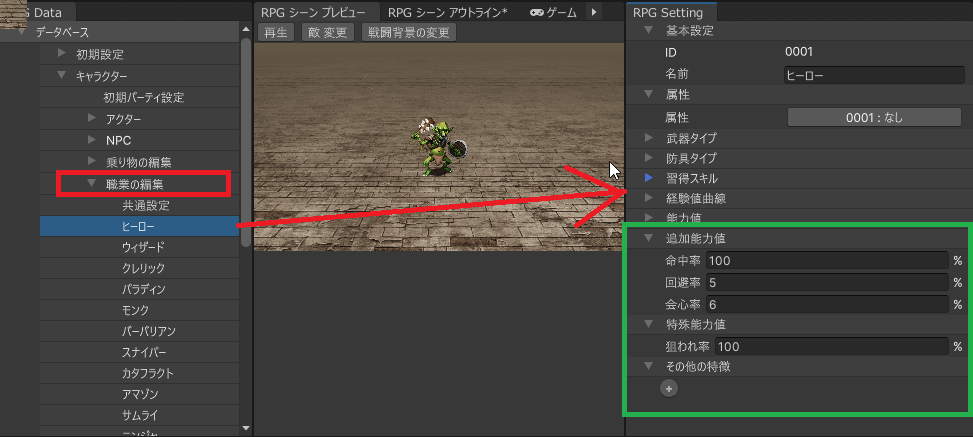Expand the アクター tree node
This screenshot has height=437, width=973.
(92, 119)
